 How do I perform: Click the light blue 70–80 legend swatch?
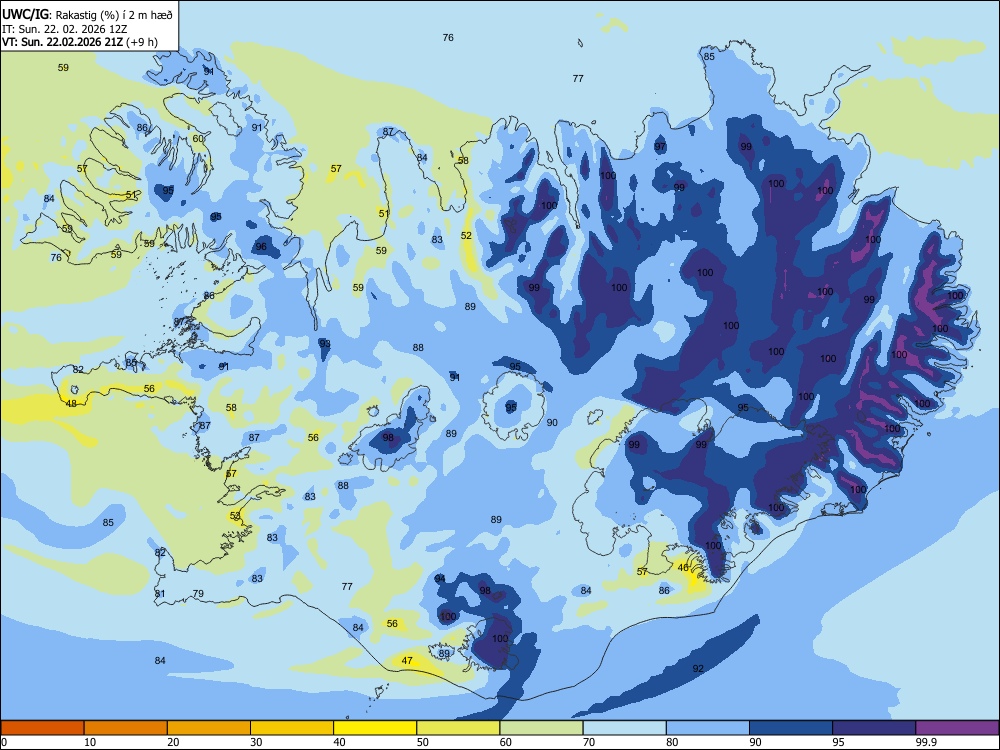(624, 728)
